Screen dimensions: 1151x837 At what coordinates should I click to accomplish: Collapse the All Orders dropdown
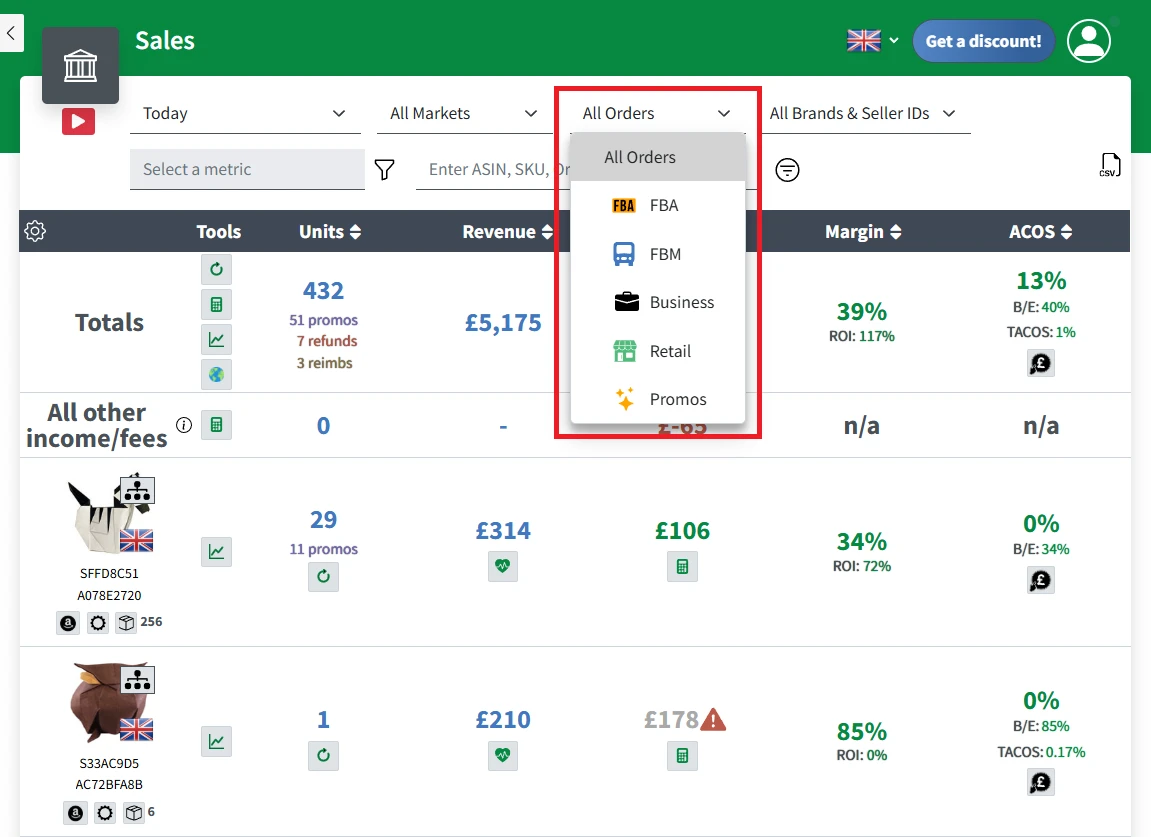point(657,114)
